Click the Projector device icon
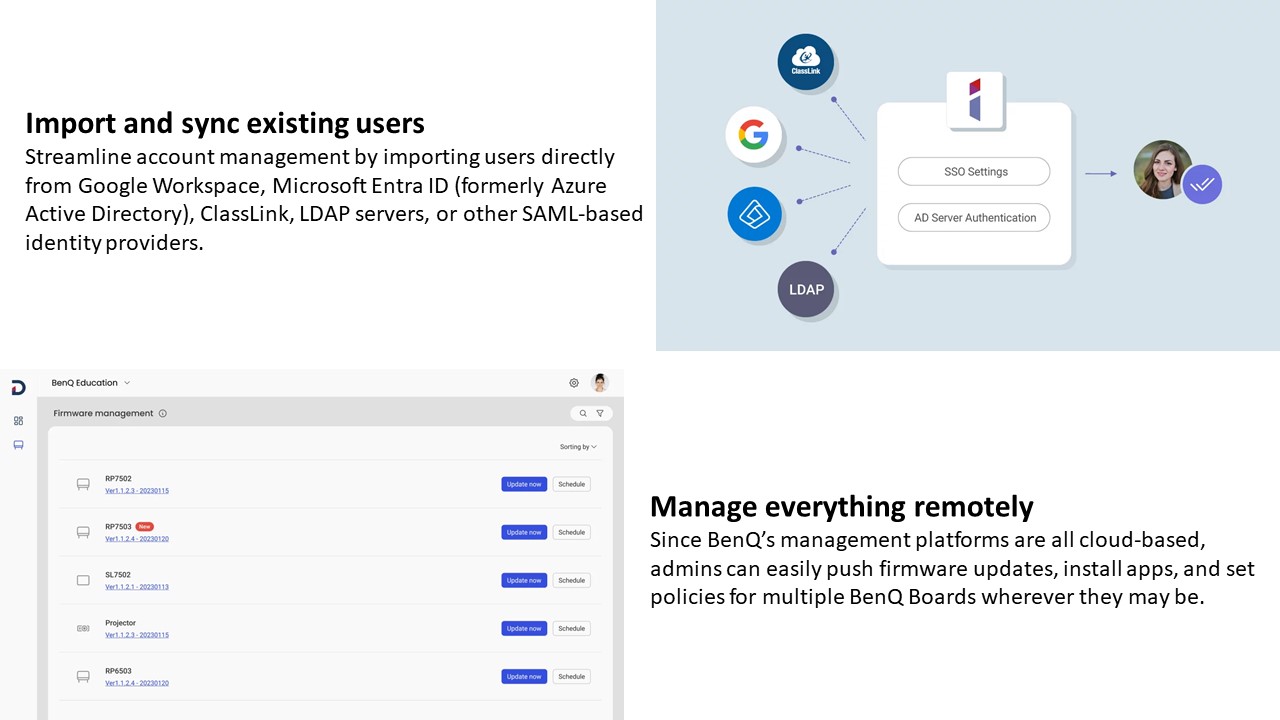The image size is (1280, 720). (x=83, y=628)
